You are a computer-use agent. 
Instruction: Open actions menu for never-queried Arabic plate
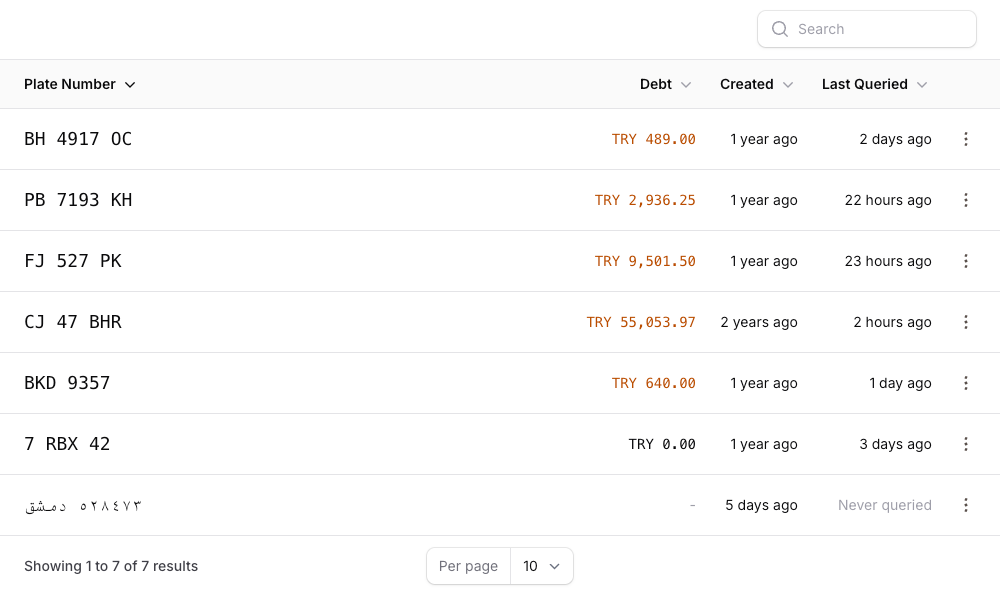965,505
